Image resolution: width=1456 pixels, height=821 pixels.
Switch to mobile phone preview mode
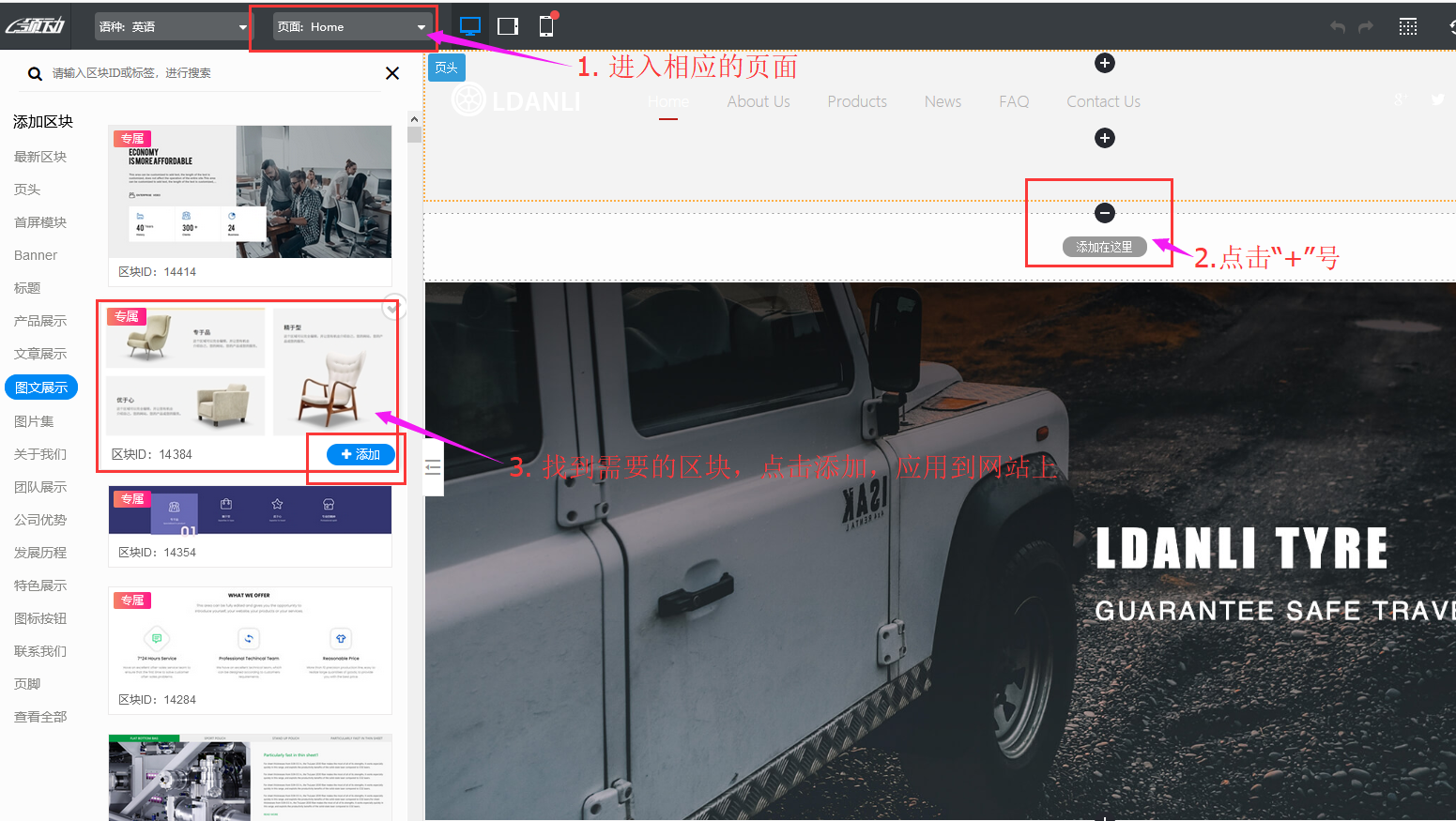click(x=545, y=26)
